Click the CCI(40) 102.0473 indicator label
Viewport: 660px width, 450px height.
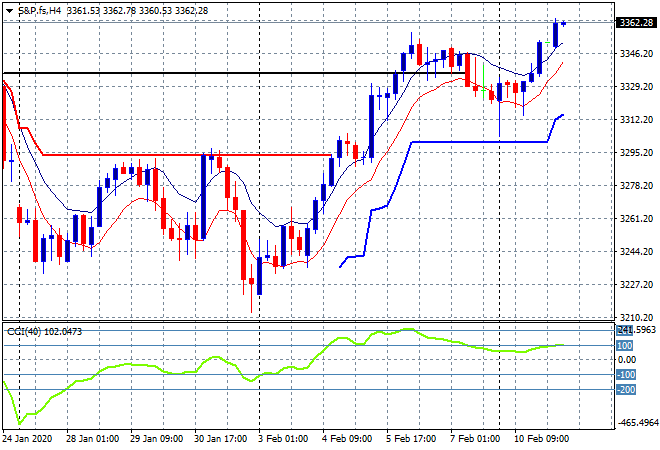pos(44,332)
